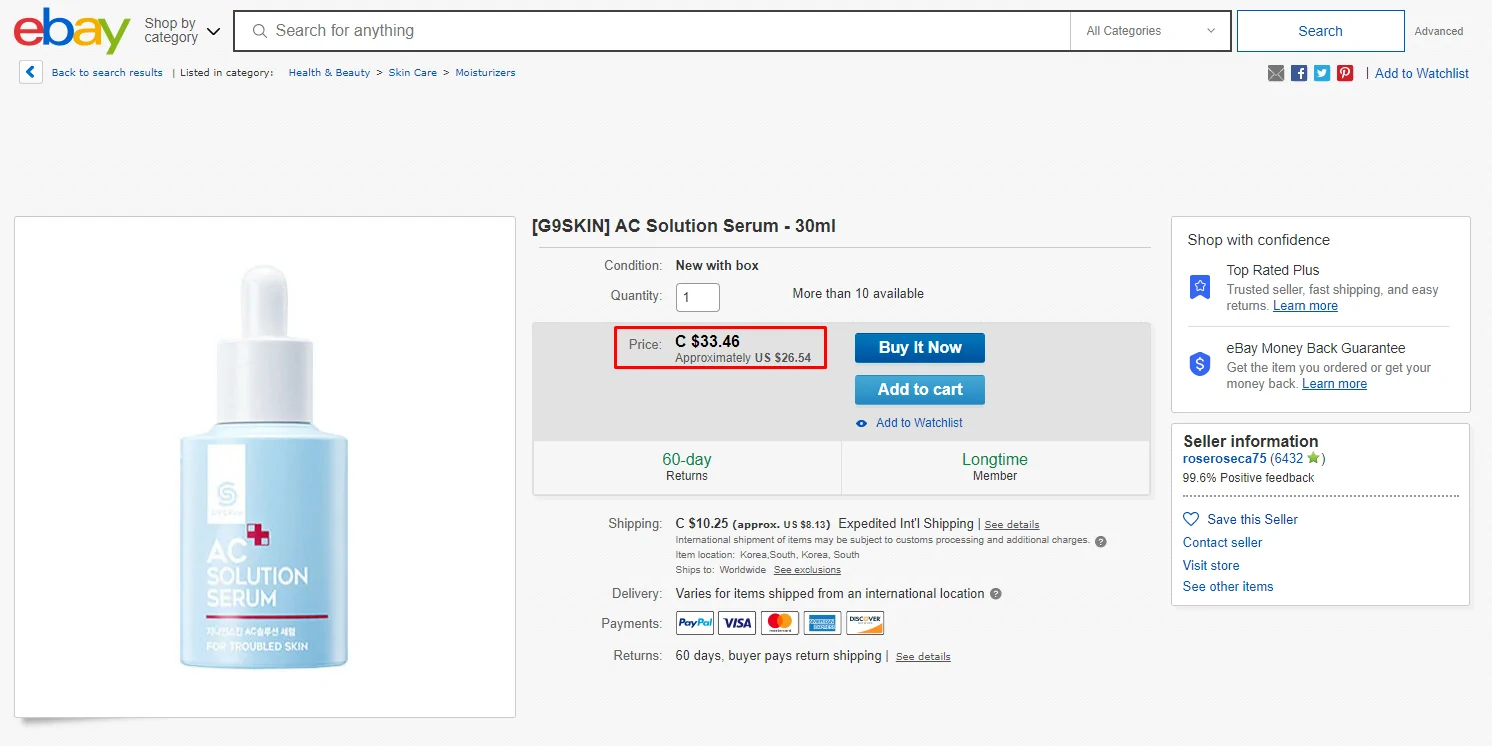The width and height of the screenshot is (1492, 746).
Task: Open the Moisturizers breadcrumb category
Action: click(x=485, y=73)
